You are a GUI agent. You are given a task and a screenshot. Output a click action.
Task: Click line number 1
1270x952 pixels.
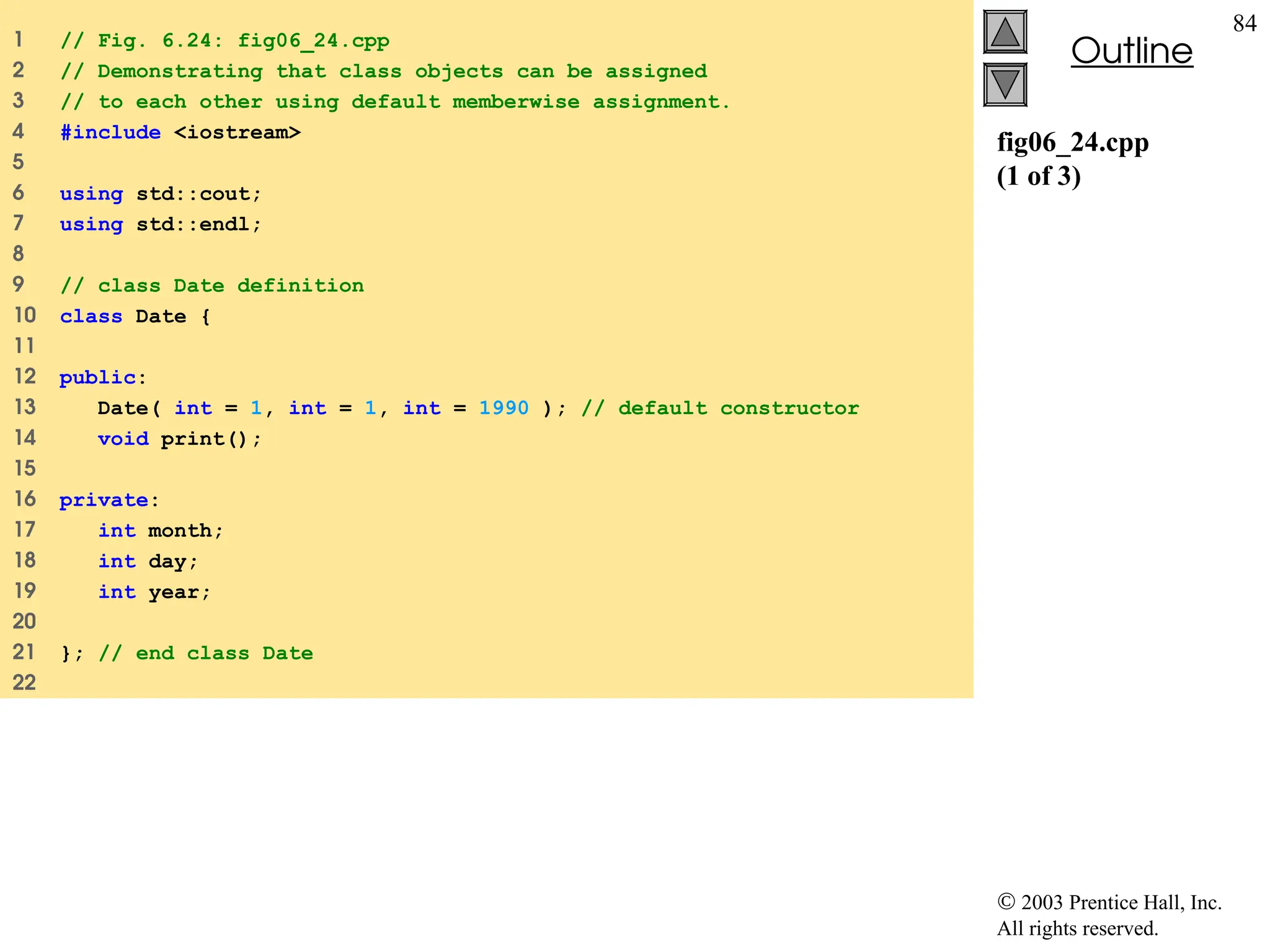pos(19,40)
